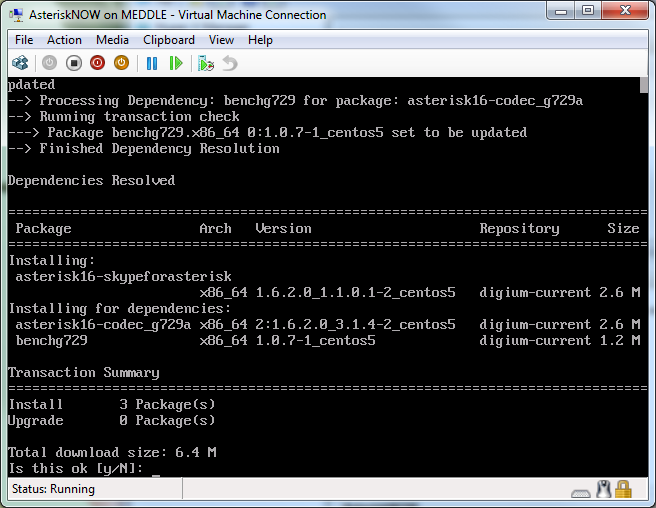Click the Ctrl+Alt+Del toolbar icon
656x508 pixels.
click(x=20, y=63)
